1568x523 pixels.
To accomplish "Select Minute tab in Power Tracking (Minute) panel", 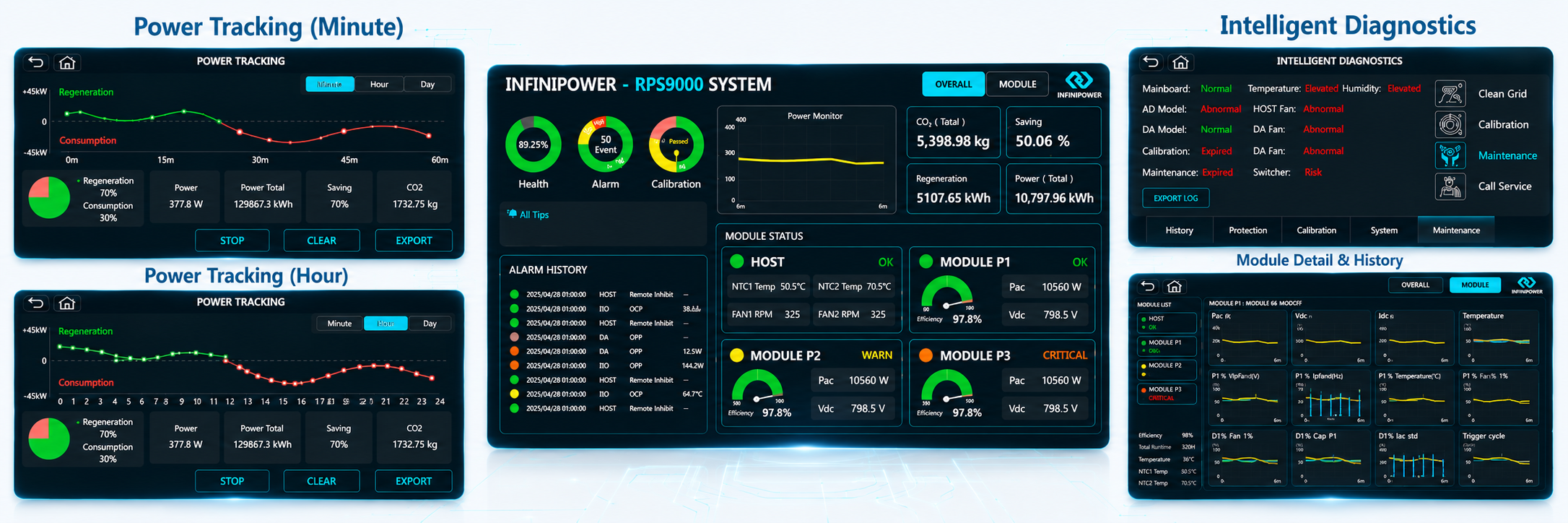I will pos(330,85).
